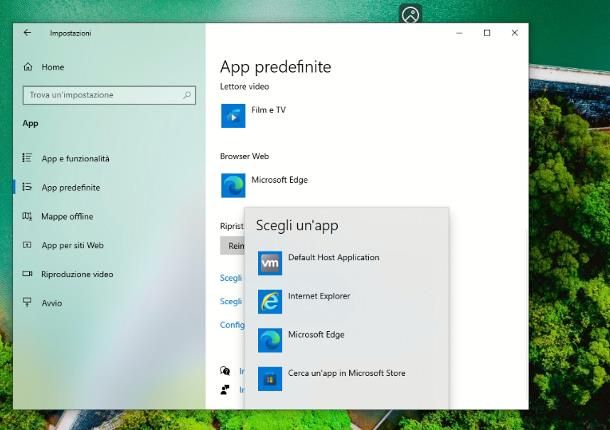Click the picture icon above the window
Viewport: 610px width, 430px height.
(410, 15)
